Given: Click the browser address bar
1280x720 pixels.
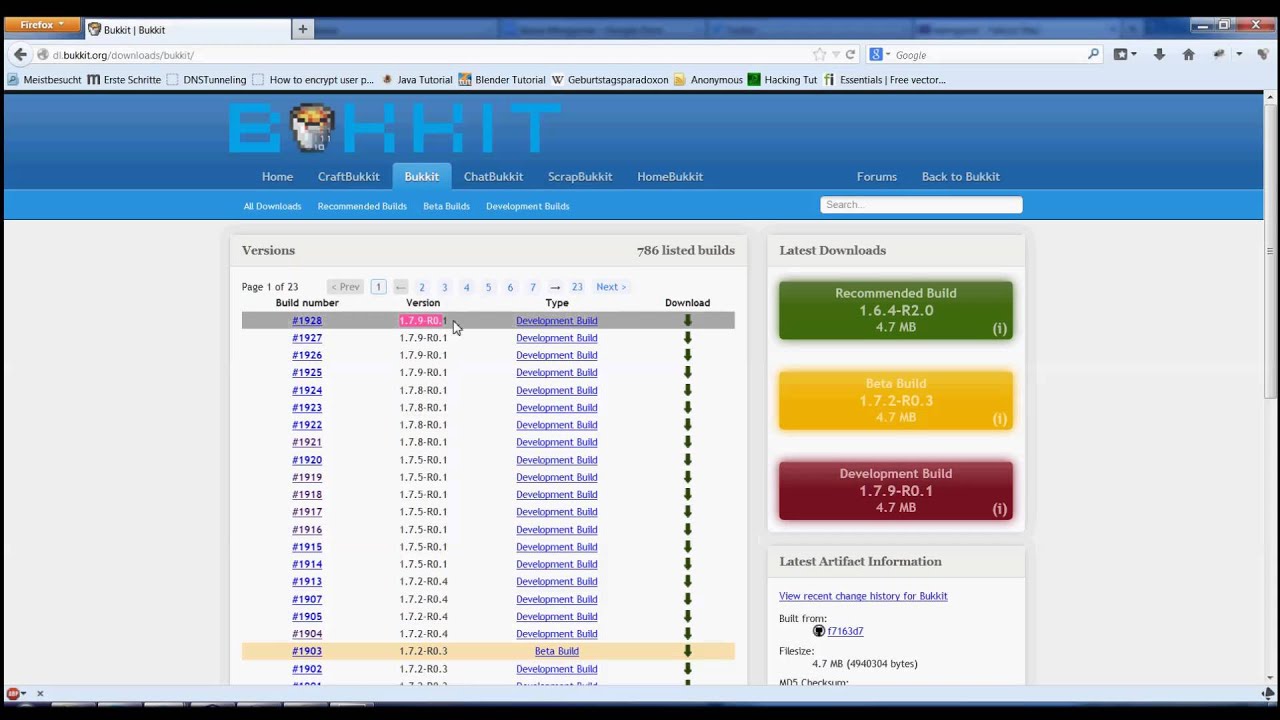Looking at the screenshot, I should point(430,55).
